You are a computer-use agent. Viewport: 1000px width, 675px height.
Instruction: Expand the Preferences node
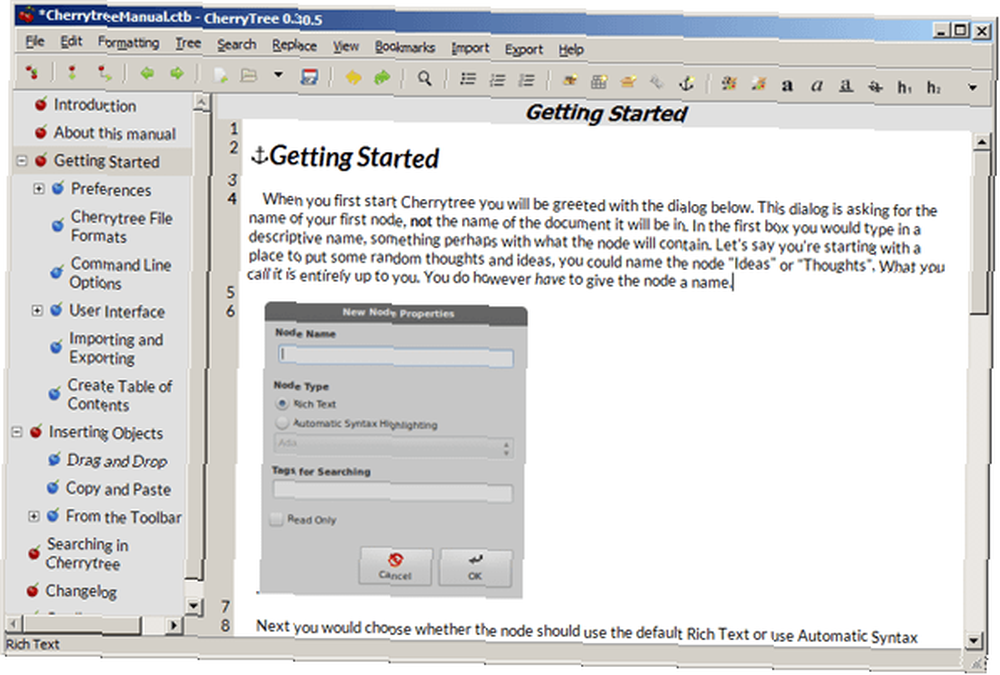coord(38,189)
